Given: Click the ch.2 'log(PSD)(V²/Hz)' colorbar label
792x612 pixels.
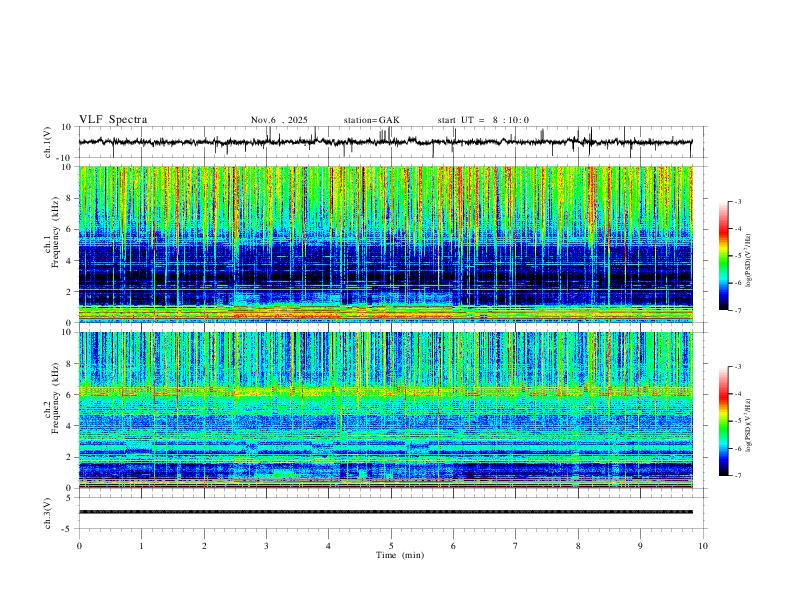Looking at the screenshot, I should point(749,425).
